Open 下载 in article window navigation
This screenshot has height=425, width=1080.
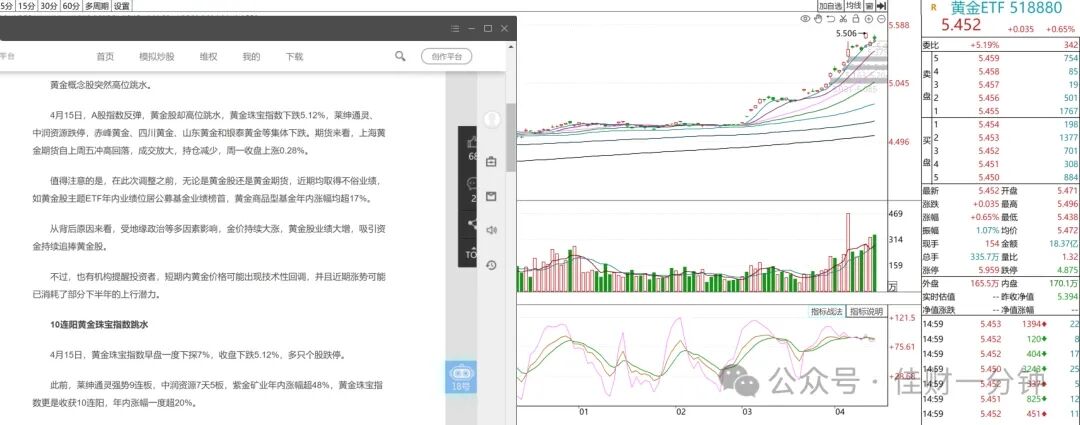click(294, 56)
